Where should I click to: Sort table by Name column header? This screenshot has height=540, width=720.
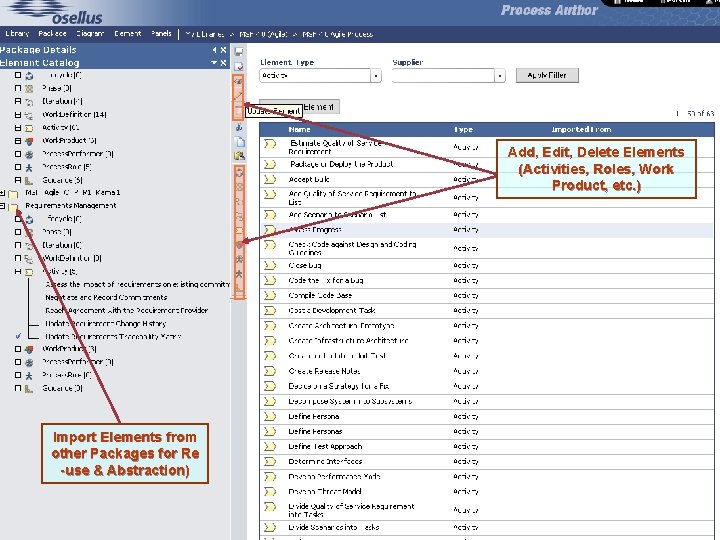[300, 130]
